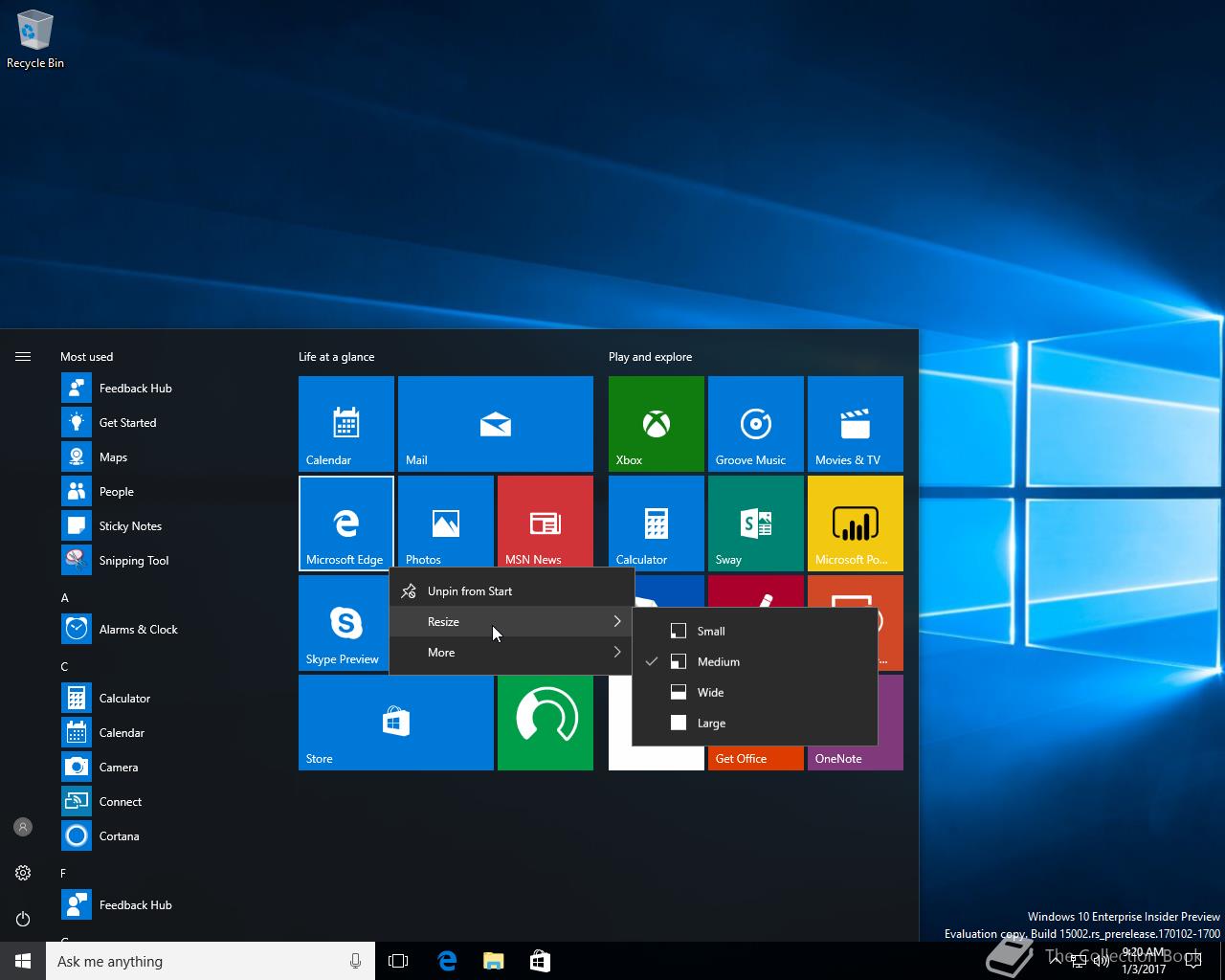Open Settings via the gear icon
Screen dimensions: 1225x980
click(23, 873)
